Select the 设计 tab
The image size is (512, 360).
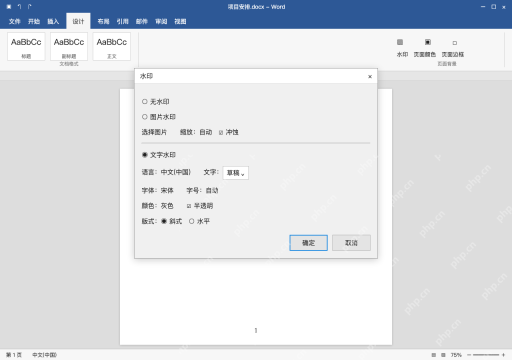[x=78, y=21]
